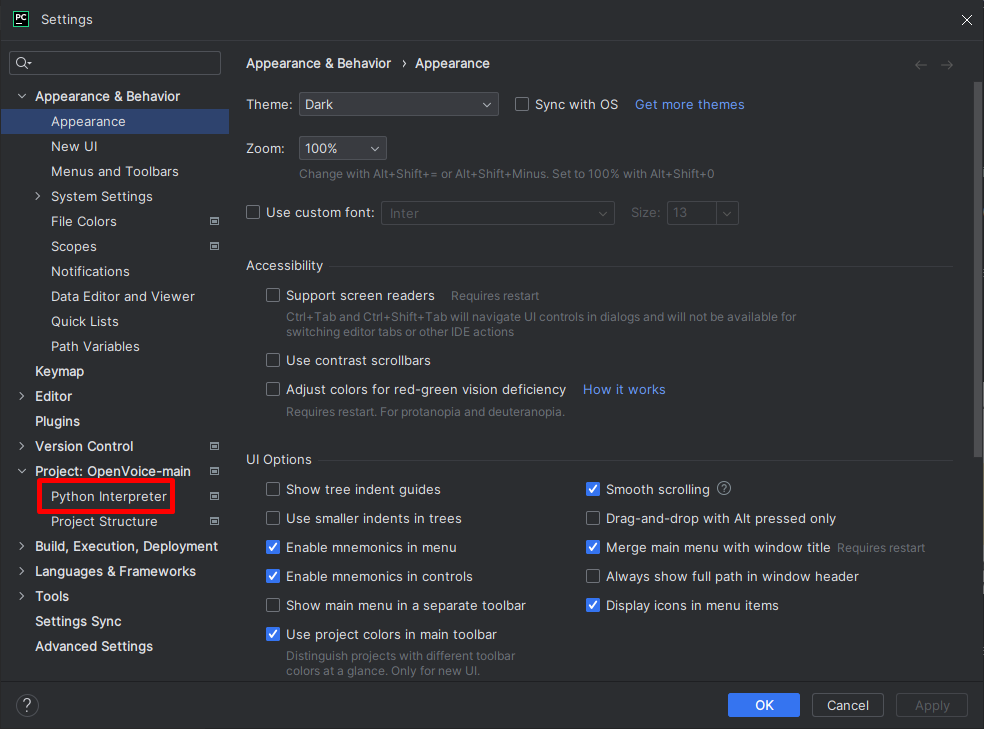Tick Show tree indent guides
The height and width of the screenshot is (729, 984).
(273, 489)
